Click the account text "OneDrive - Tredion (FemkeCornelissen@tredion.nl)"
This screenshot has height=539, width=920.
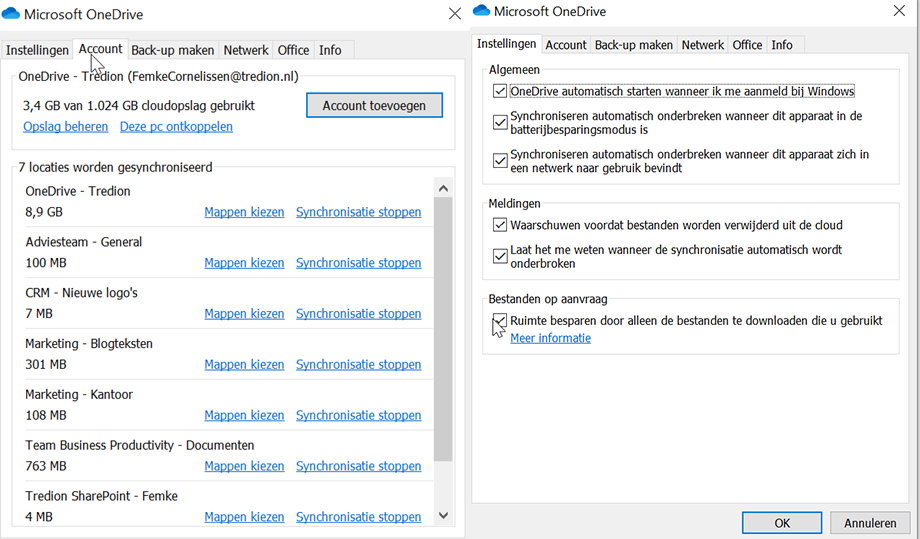pos(158,77)
